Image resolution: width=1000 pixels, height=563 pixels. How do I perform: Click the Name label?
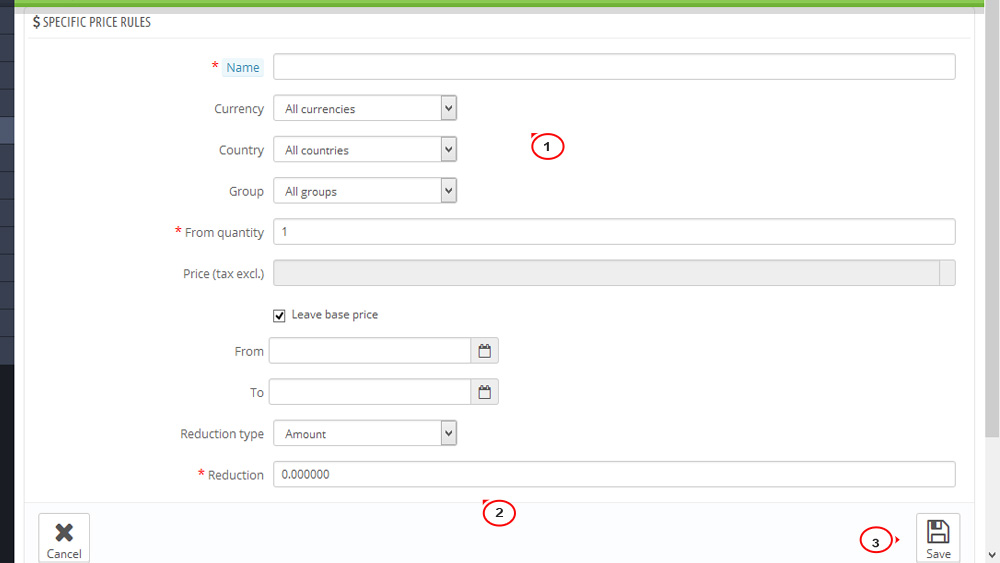(x=242, y=68)
